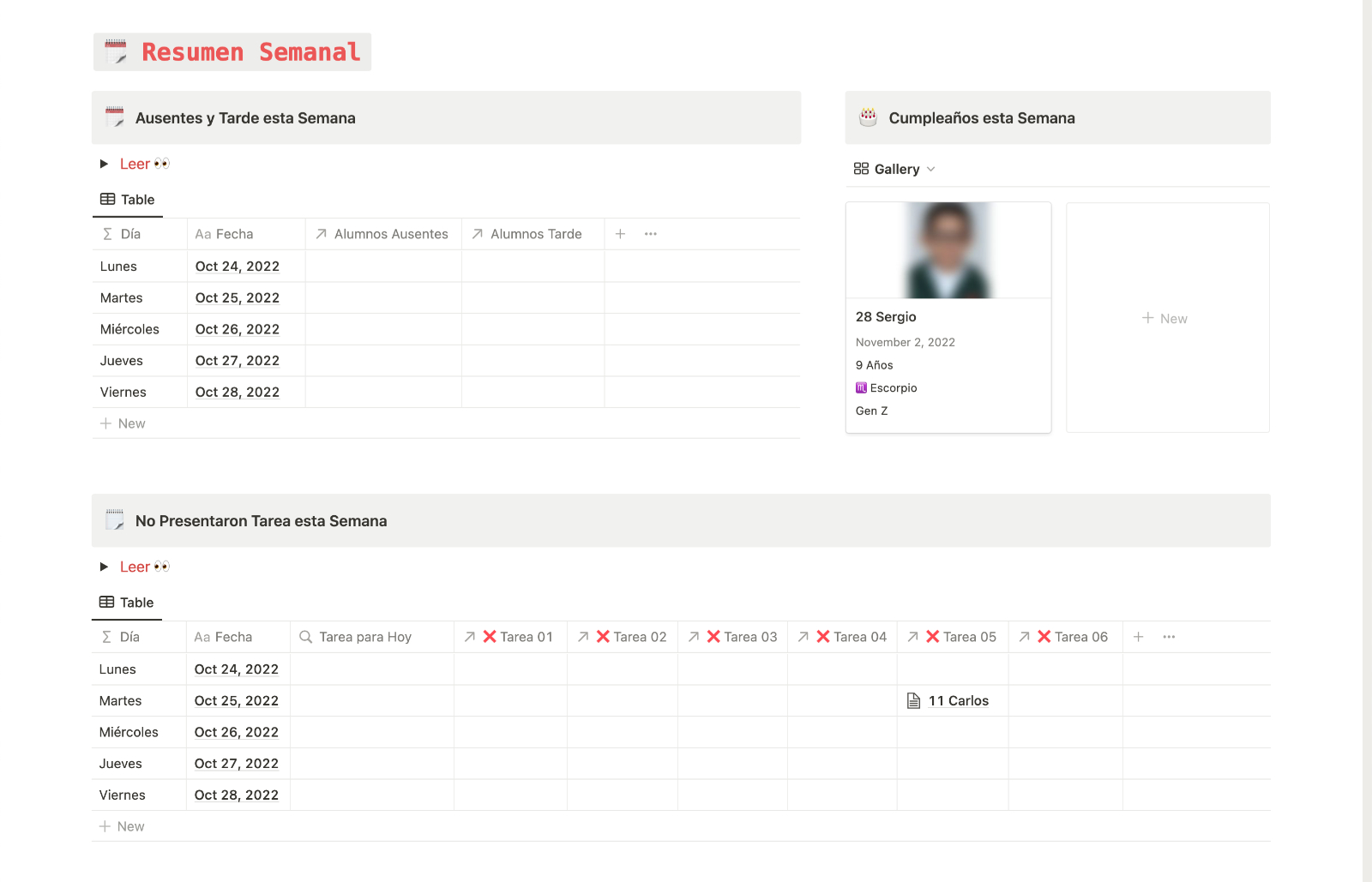The image size is (1372, 882).
Task: Click the No Presentaron Tarea esta Semana heading
Action: coord(262,521)
